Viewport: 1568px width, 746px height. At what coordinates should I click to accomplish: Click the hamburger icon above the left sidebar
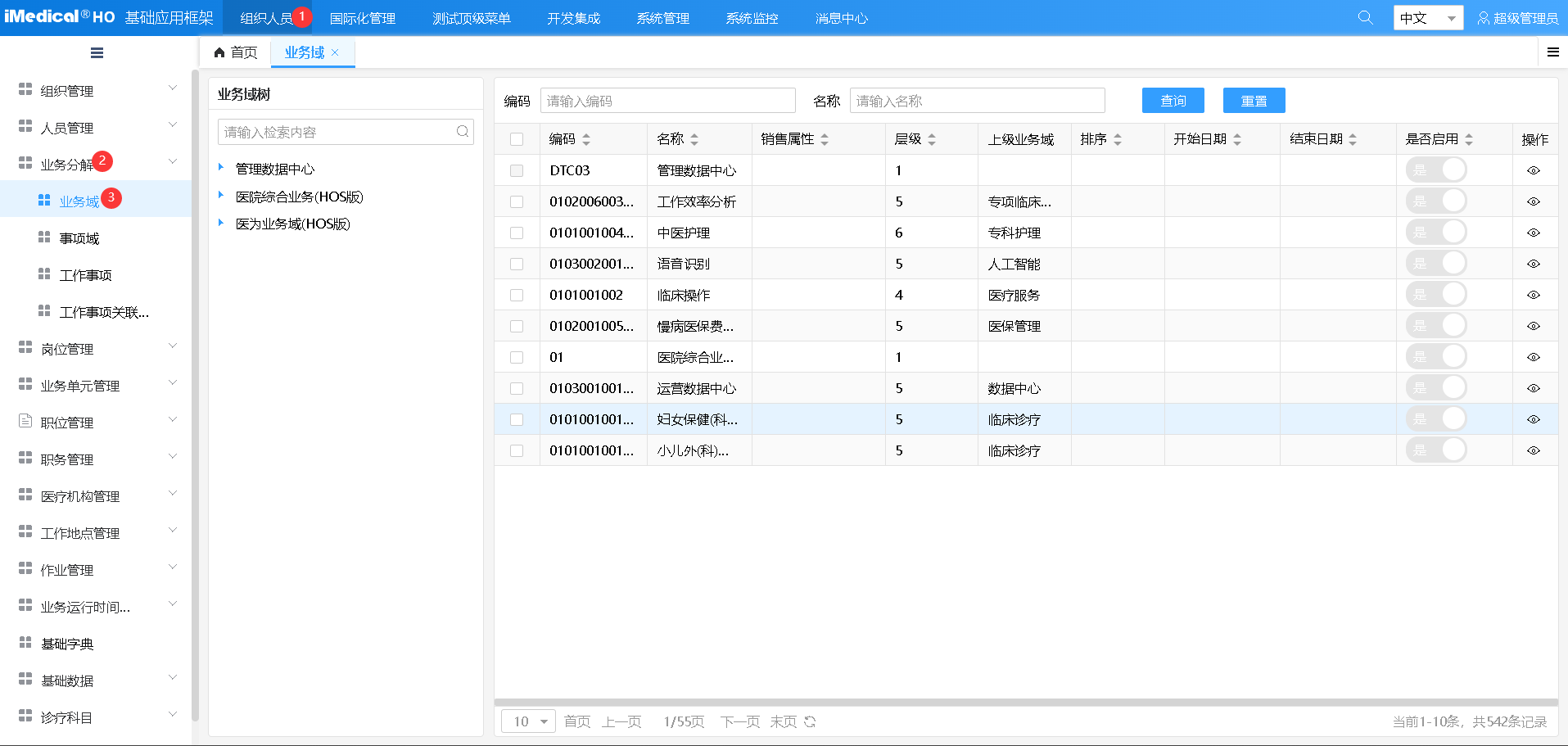pyautogui.click(x=96, y=52)
